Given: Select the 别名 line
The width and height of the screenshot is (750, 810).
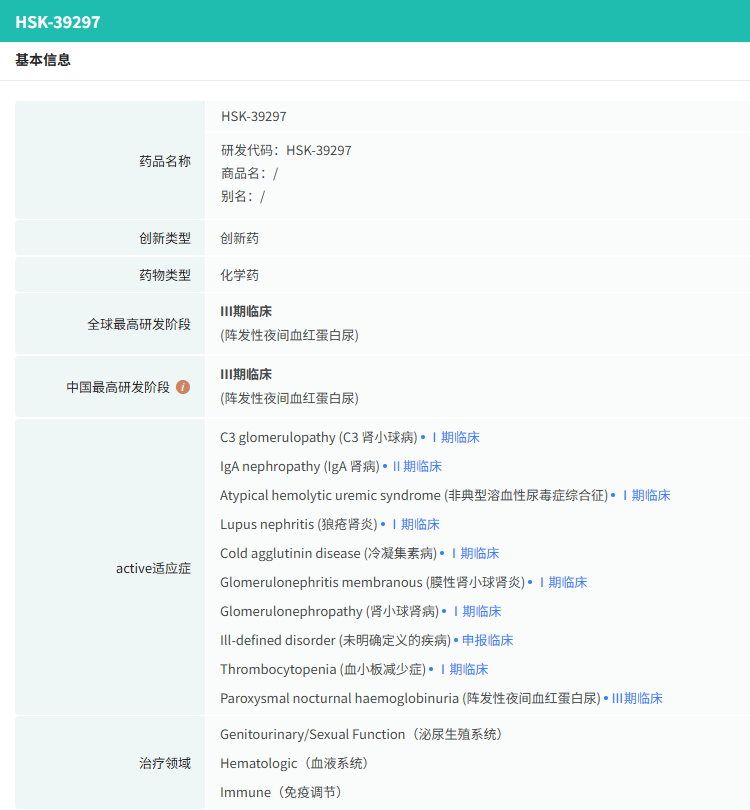Looking at the screenshot, I should click(243, 196).
